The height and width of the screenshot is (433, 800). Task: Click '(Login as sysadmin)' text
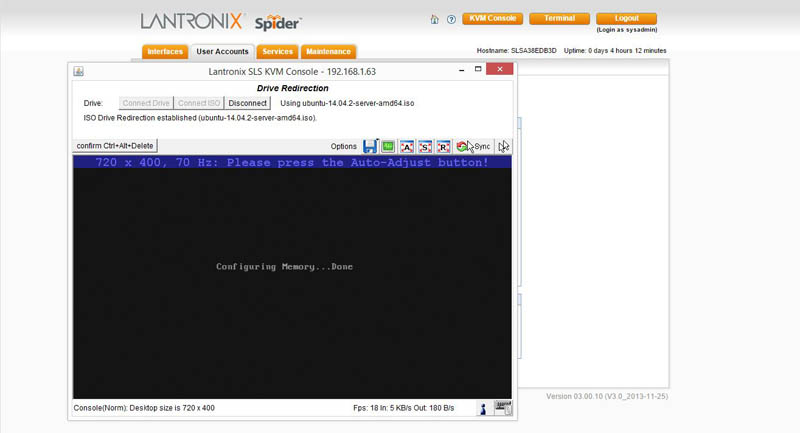click(x=627, y=30)
